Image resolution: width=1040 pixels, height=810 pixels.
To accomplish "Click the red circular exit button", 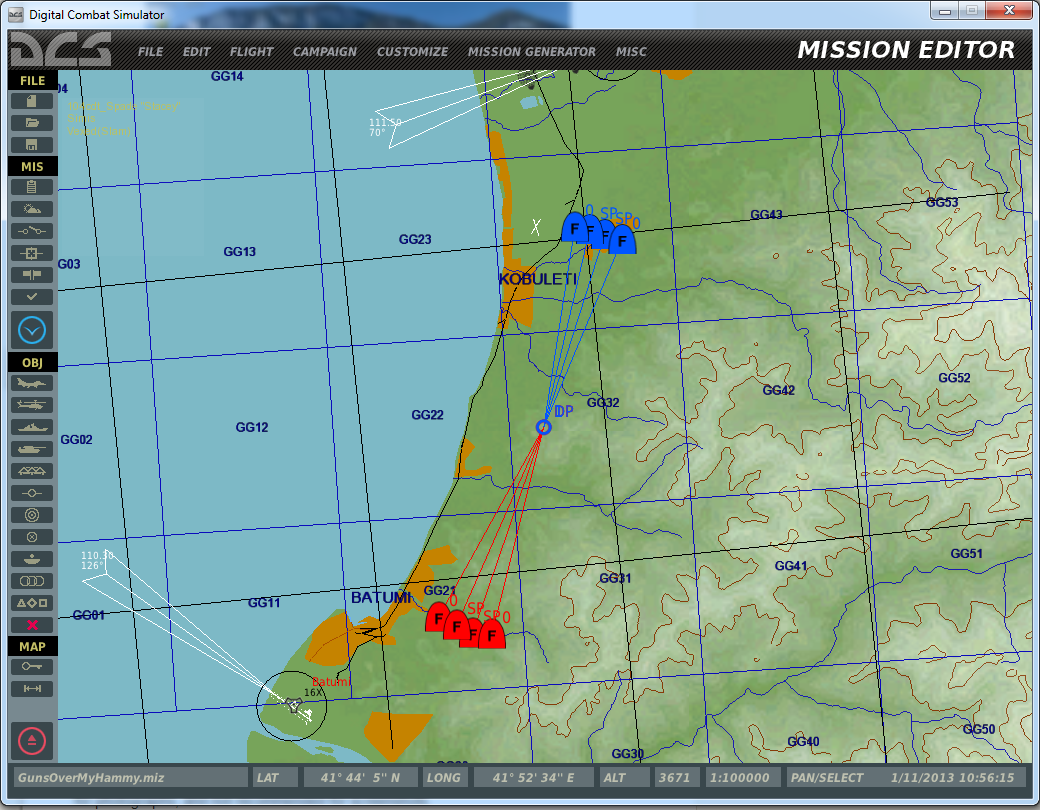I will tap(32, 741).
